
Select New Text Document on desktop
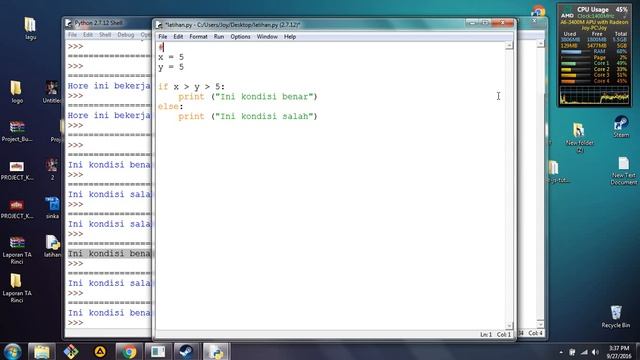pyautogui.click(x=623, y=171)
